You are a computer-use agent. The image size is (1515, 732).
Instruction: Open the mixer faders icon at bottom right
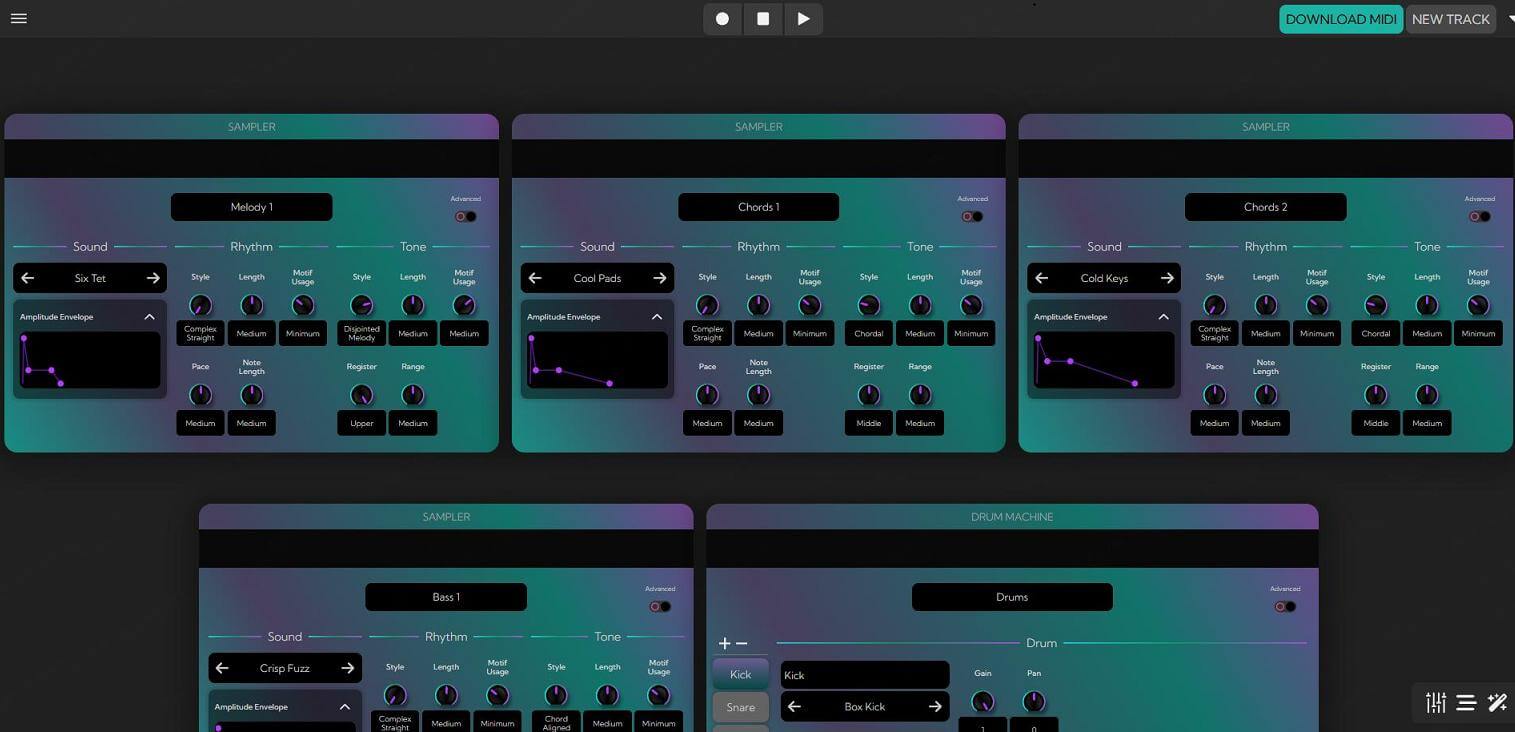pyautogui.click(x=1435, y=702)
